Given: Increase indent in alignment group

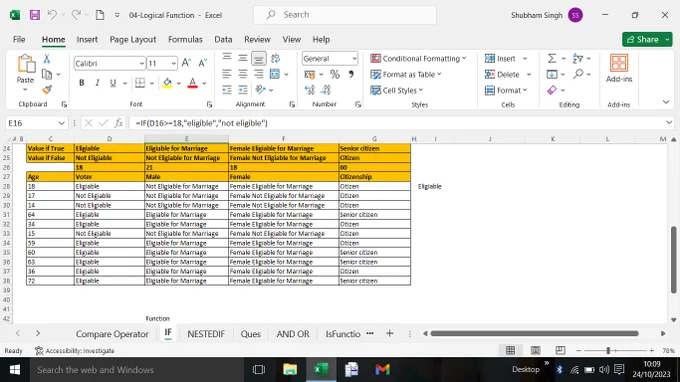Looking at the screenshot, I should (x=243, y=90).
